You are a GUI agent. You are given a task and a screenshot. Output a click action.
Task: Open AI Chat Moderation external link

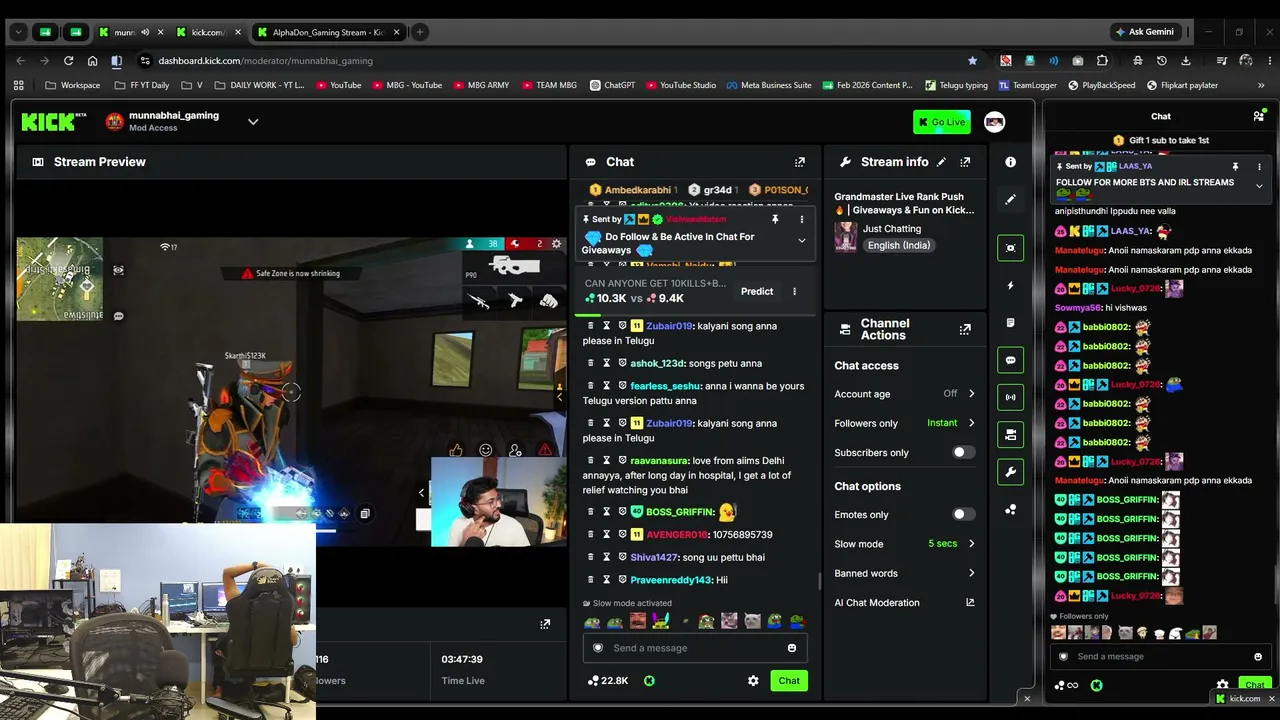coord(970,603)
